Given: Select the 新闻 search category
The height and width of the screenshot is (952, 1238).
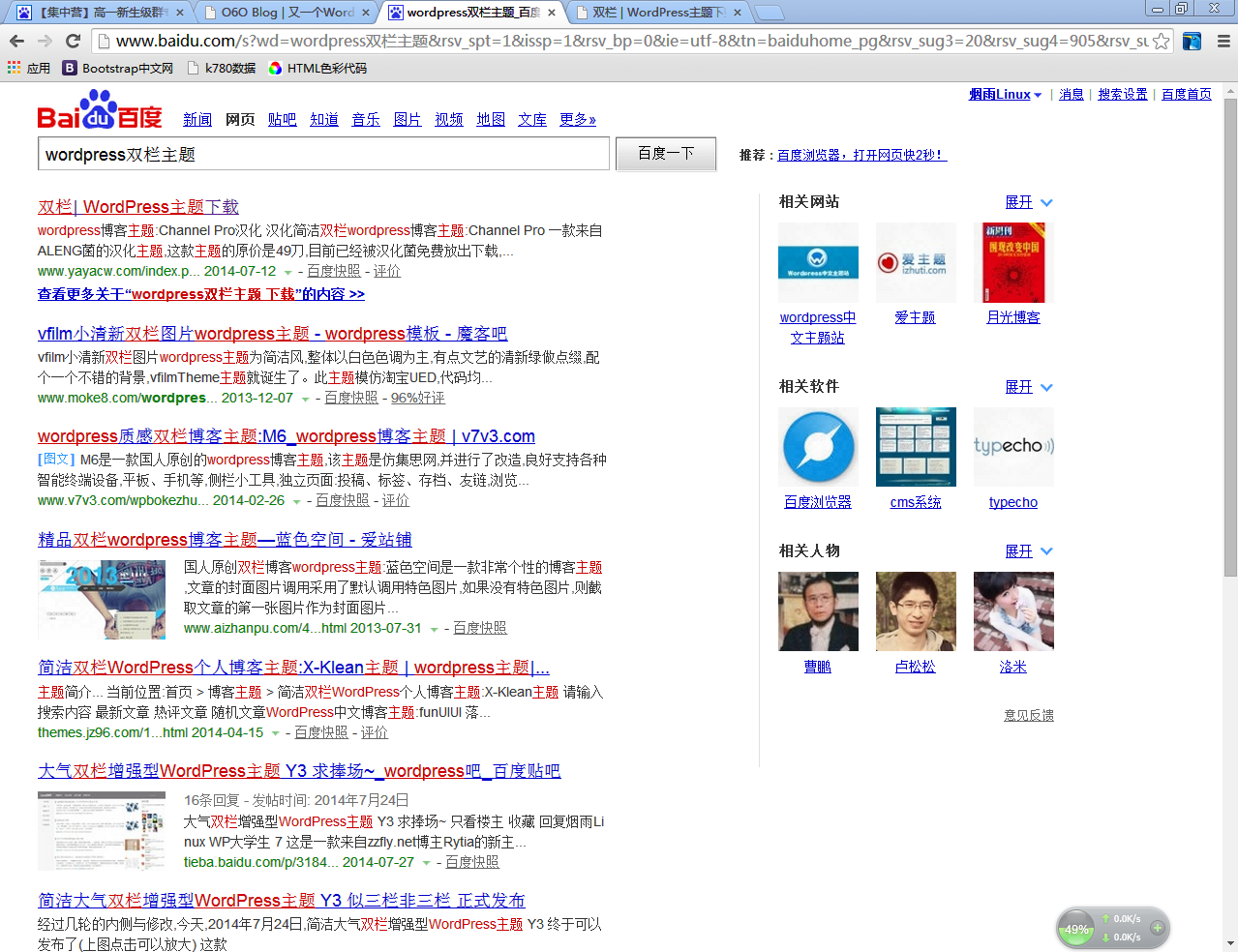Looking at the screenshot, I should pos(197,119).
